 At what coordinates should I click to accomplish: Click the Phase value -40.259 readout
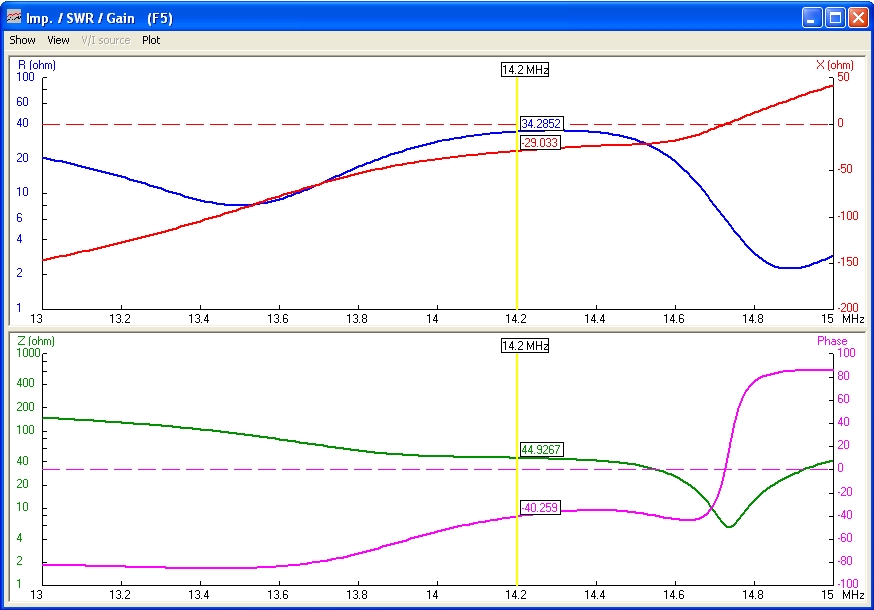pos(540,507)
